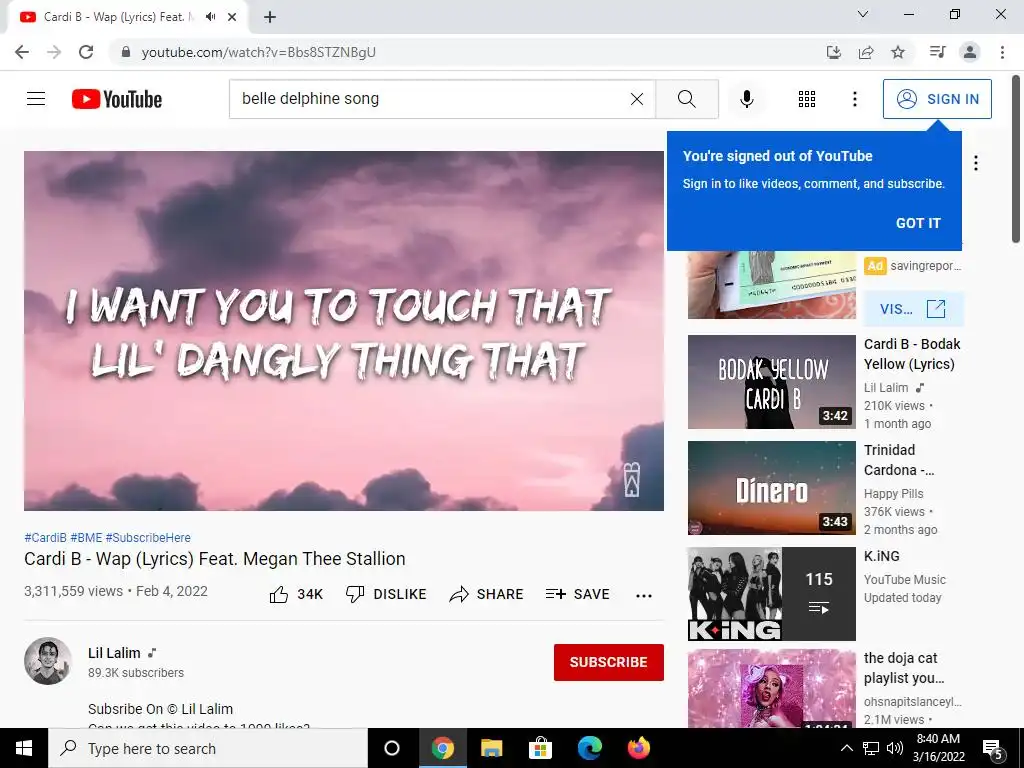Image resolution: width=1024 pixels, height=768 pixels.
Task: Open the tab search chevron
Action: tap(863, 14)
